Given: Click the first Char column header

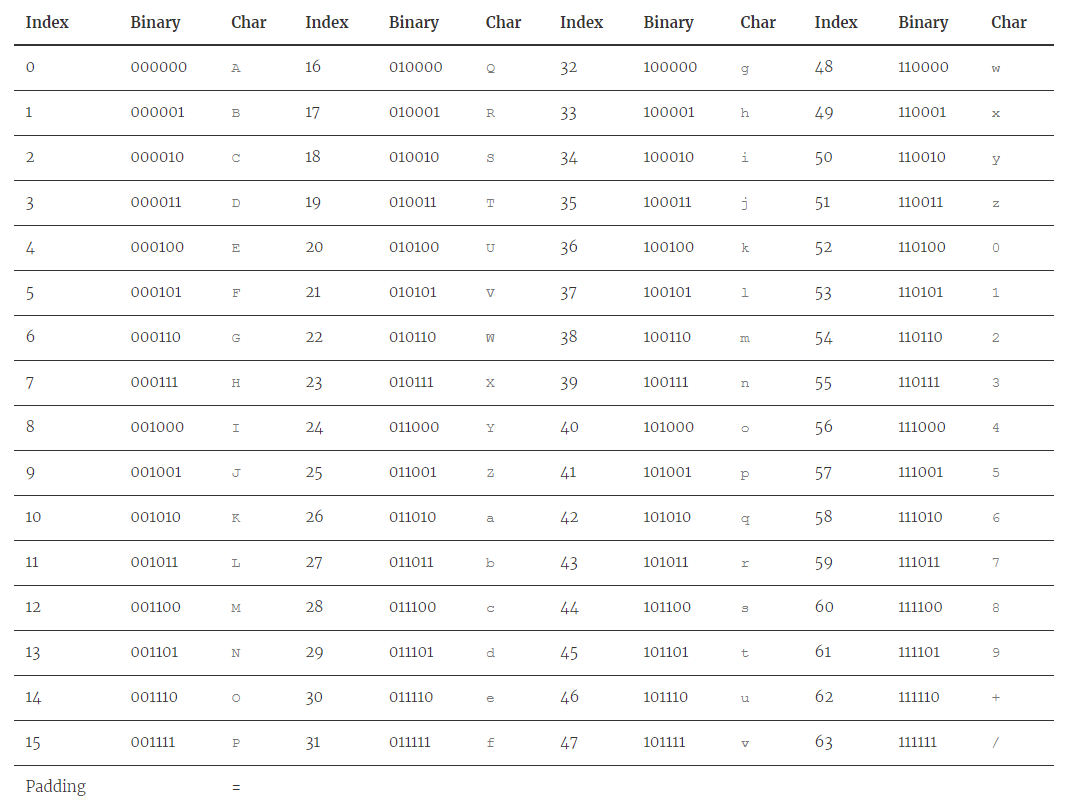Looking at the screenshot, I should [249, 22].
